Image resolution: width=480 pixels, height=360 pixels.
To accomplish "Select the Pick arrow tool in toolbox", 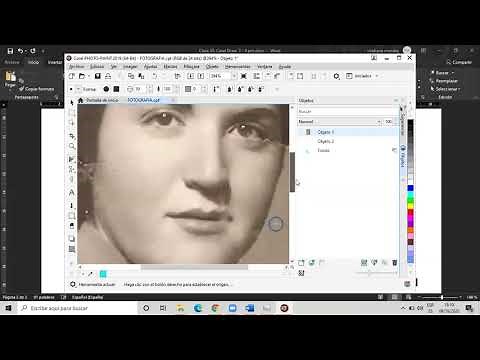I will pos(72,102).
